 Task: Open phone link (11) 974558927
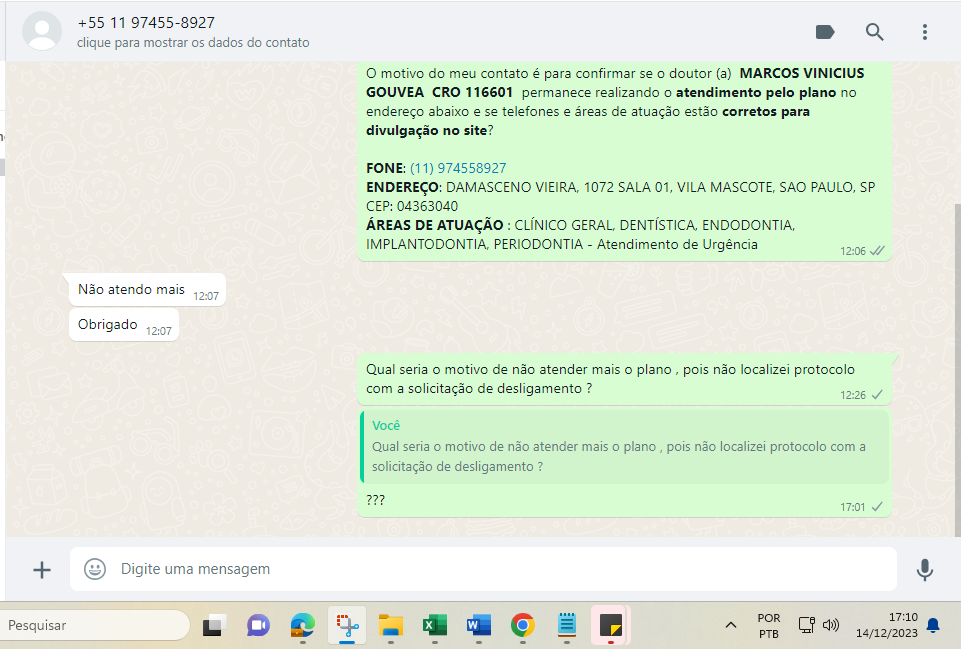point(458,168)
